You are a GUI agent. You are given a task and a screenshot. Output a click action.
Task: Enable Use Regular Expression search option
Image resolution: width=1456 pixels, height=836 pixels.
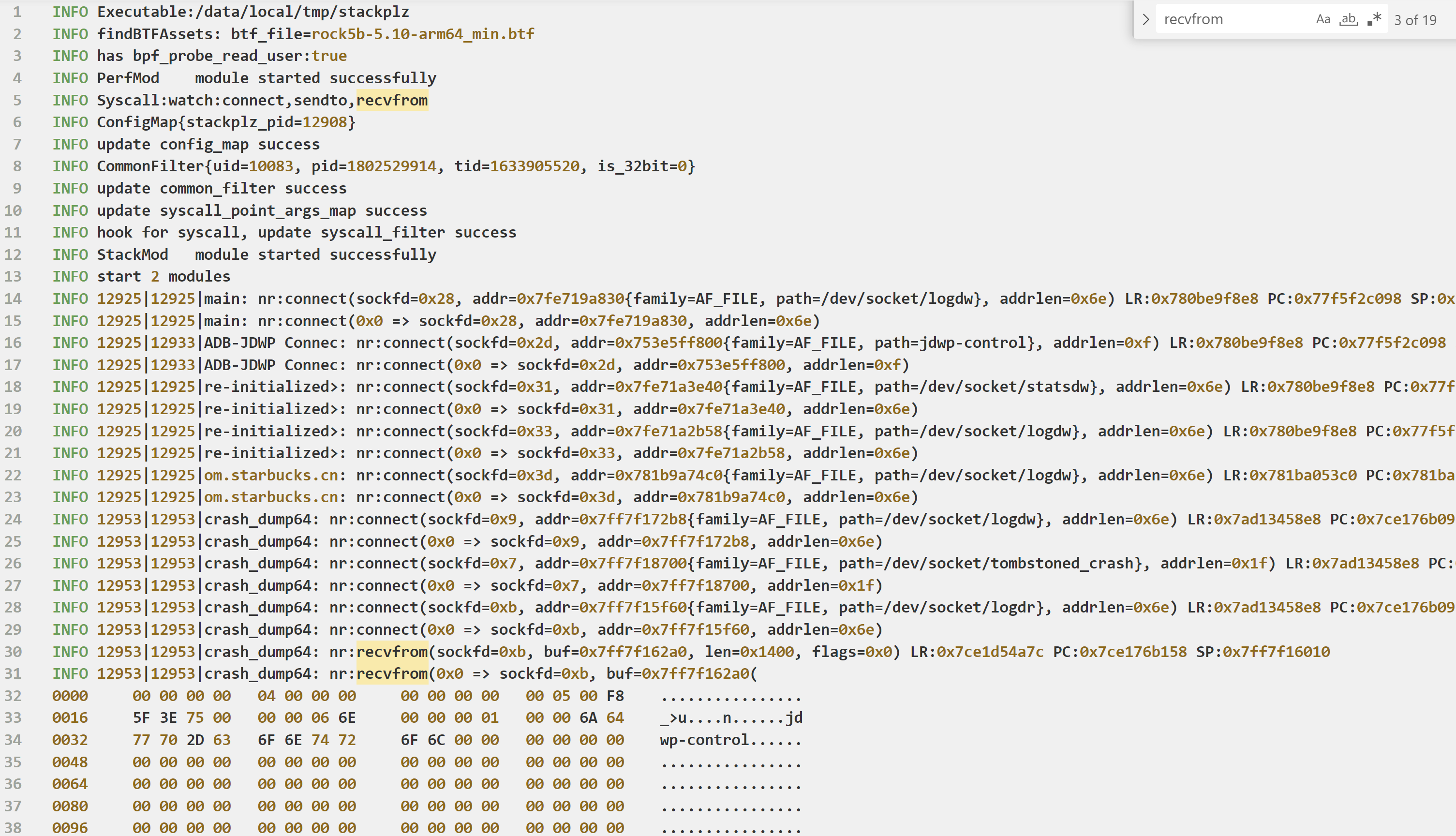point(1374,19)
